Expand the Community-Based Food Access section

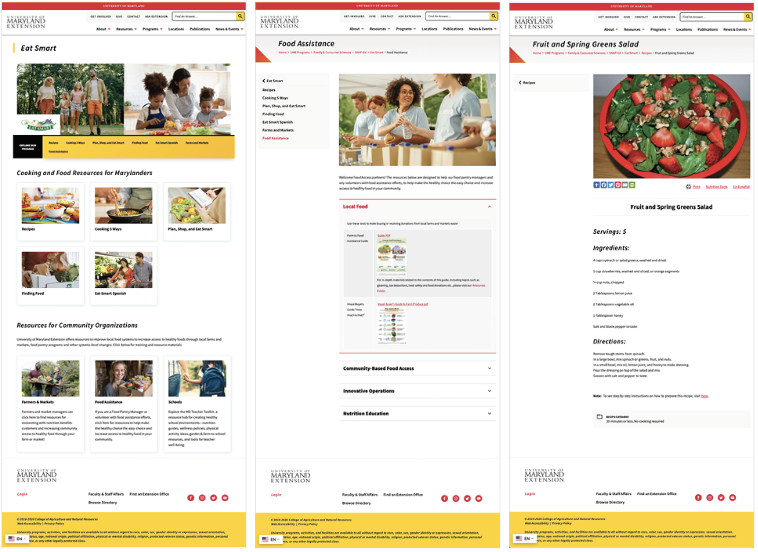pos(418,369)
